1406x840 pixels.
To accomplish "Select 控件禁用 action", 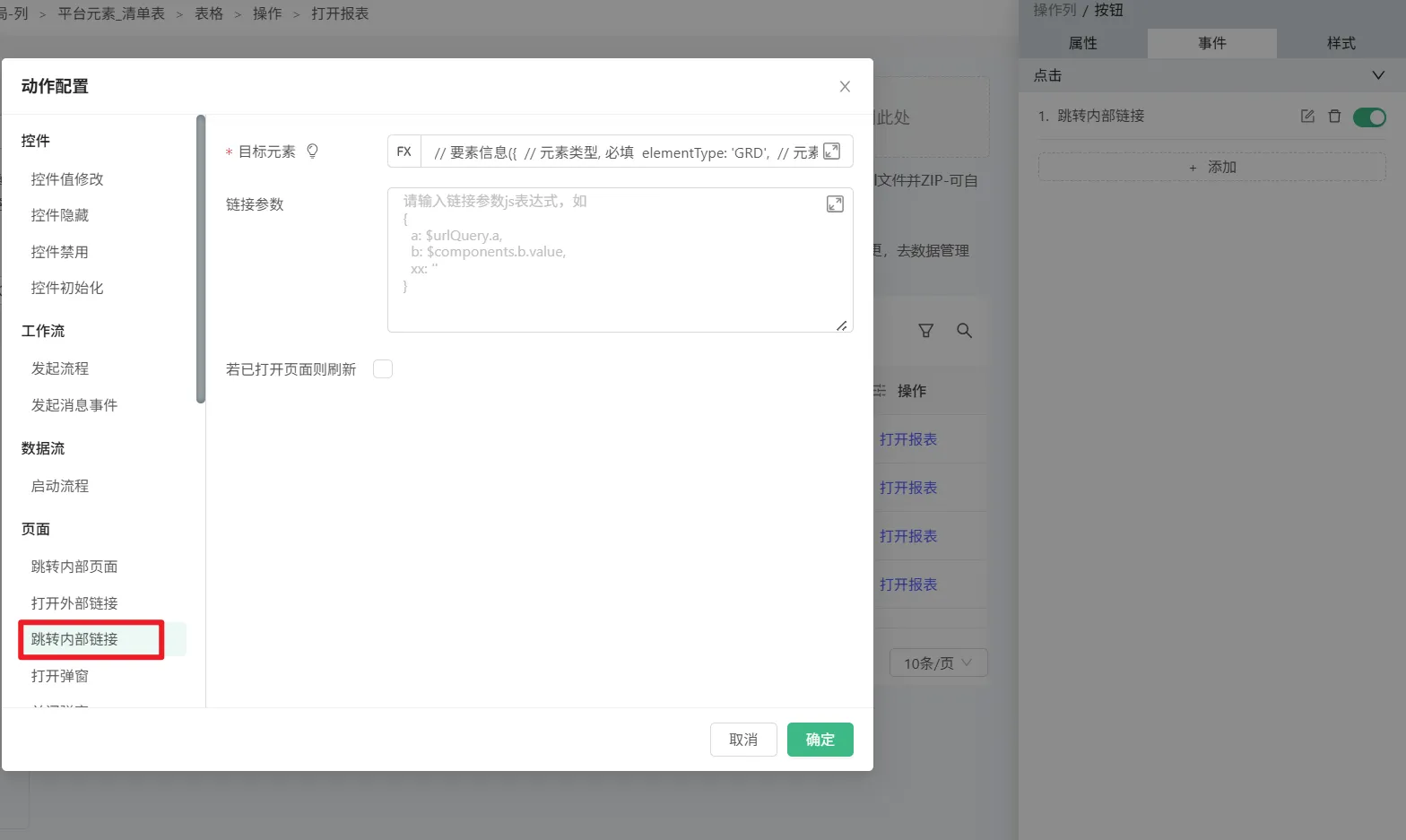I will [60, 252].
